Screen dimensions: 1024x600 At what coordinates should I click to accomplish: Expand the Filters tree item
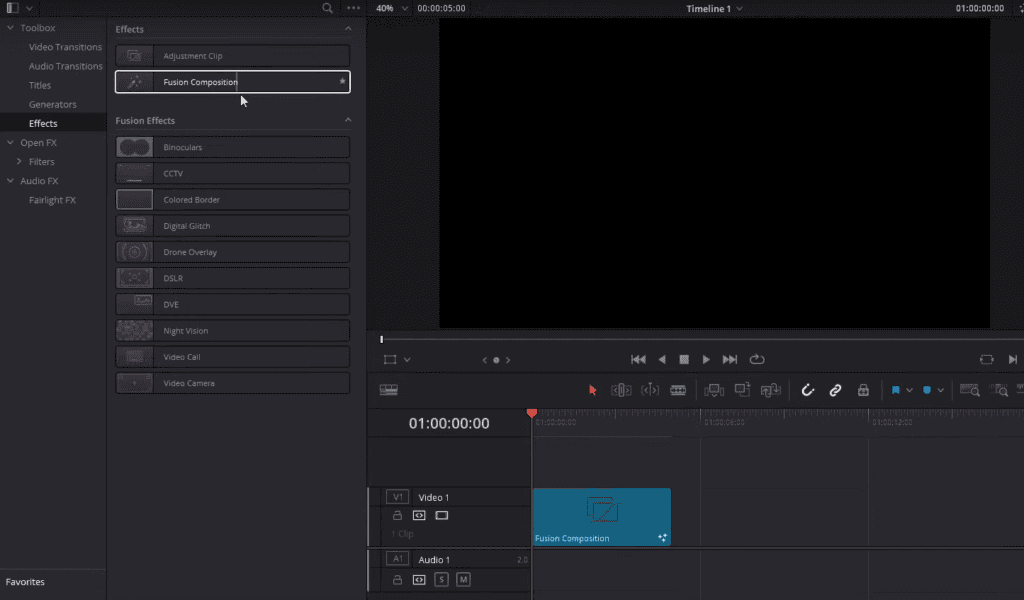19,161
